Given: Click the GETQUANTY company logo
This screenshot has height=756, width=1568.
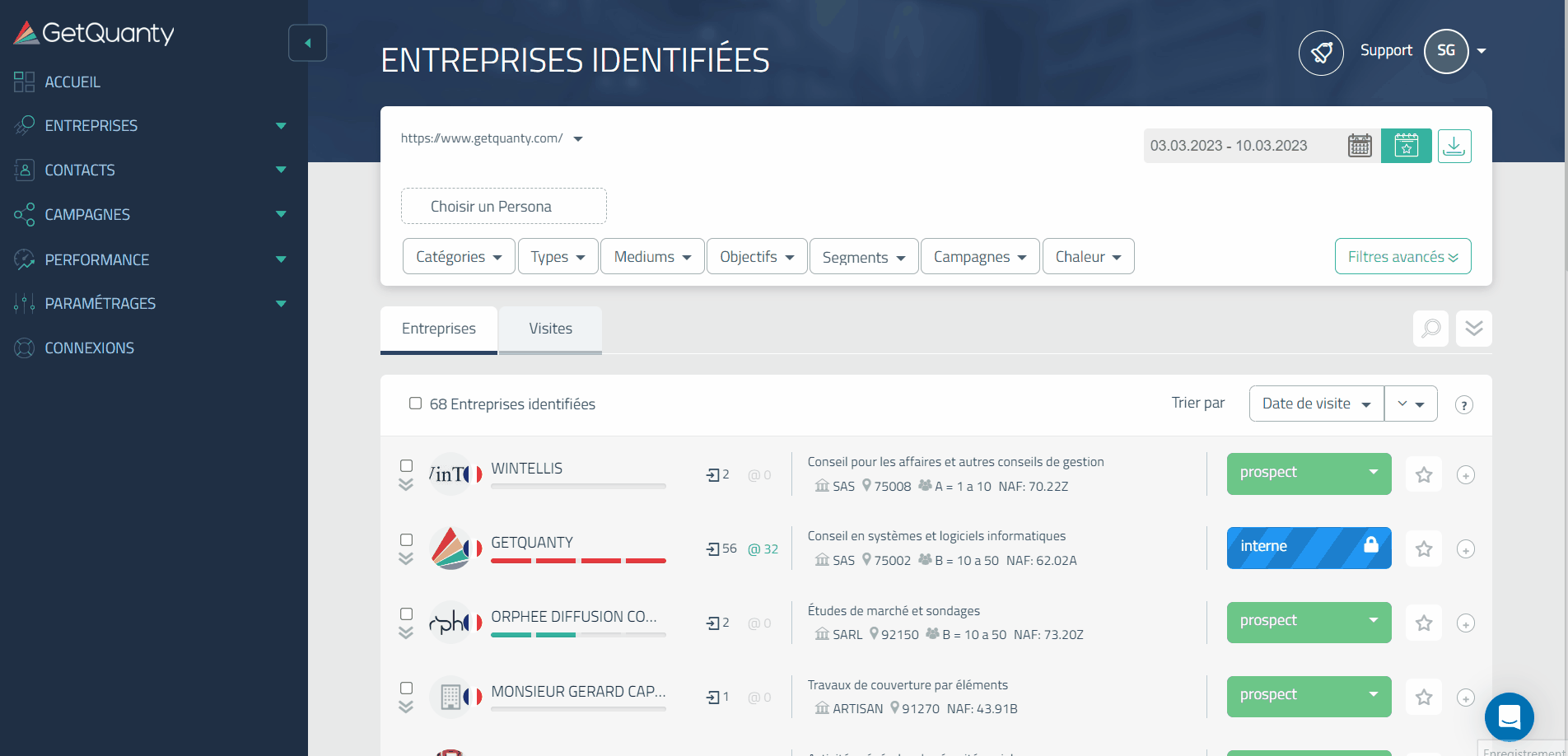Looking at the screenshot, I should (x=451, y=548).
